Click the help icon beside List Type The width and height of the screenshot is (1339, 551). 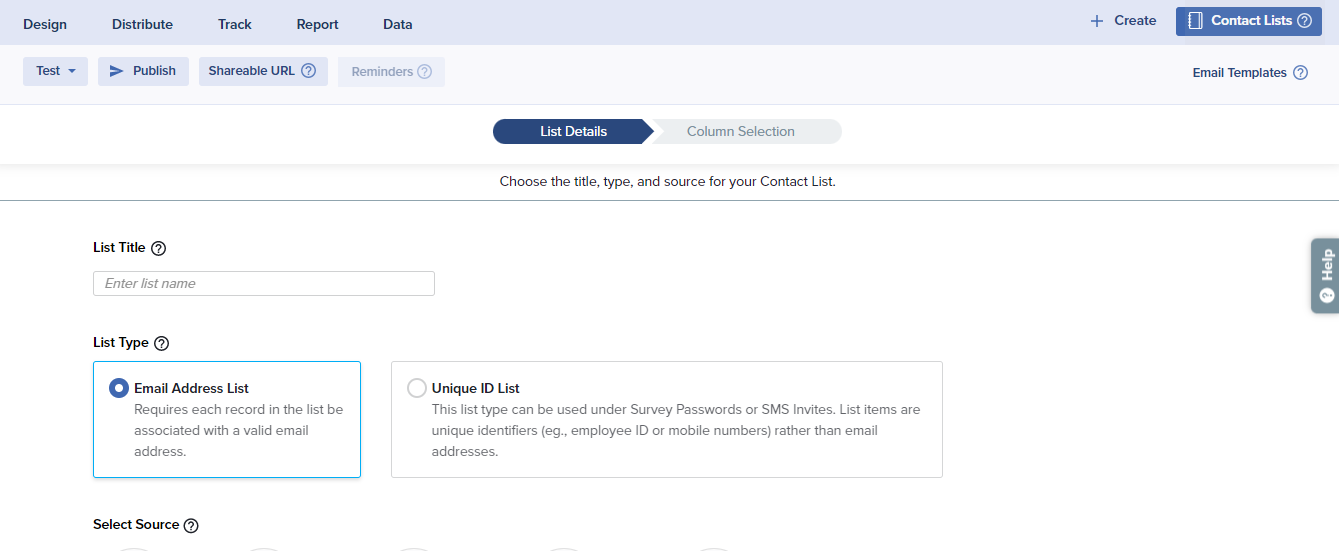coord(161,343)
